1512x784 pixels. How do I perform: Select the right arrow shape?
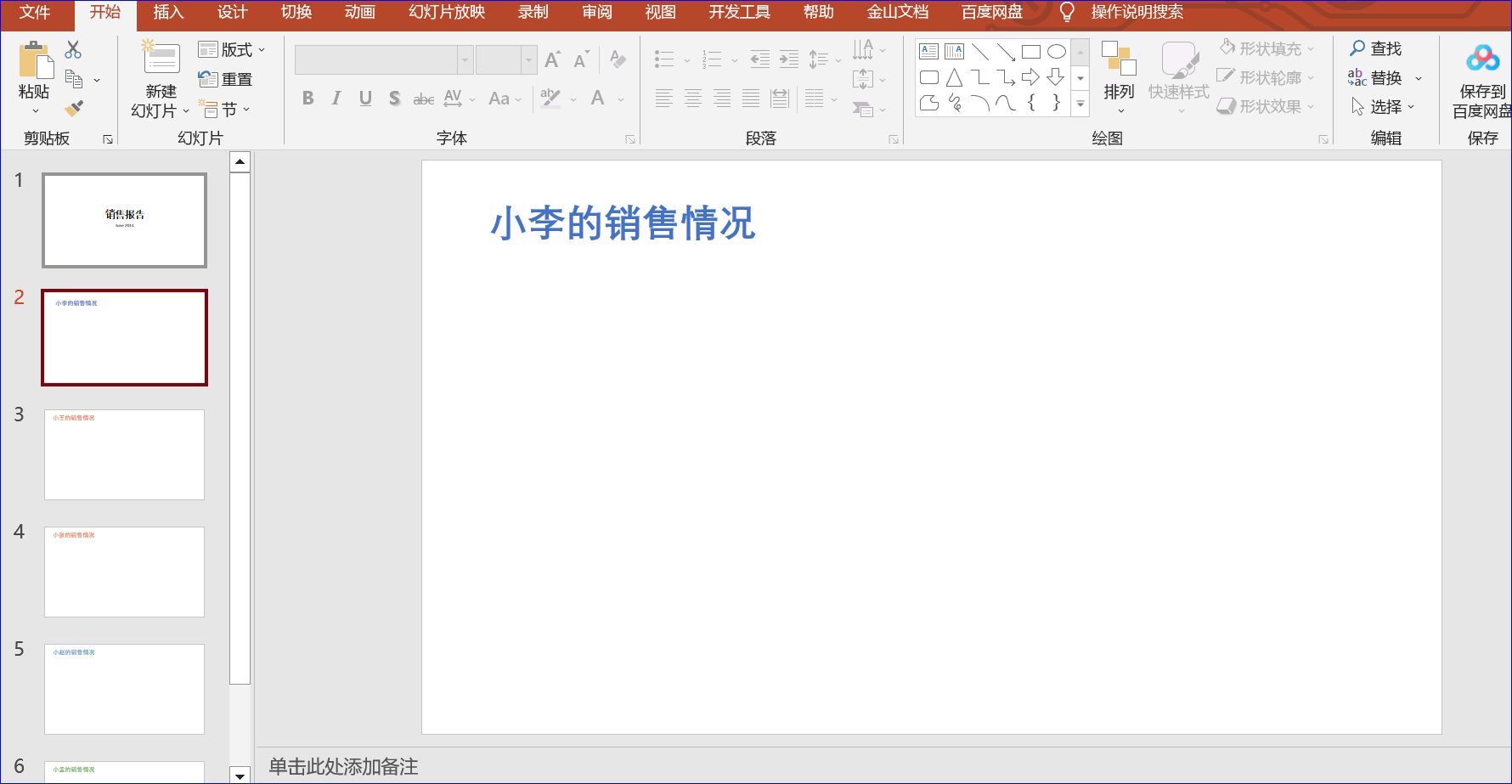click(1031, 77)
